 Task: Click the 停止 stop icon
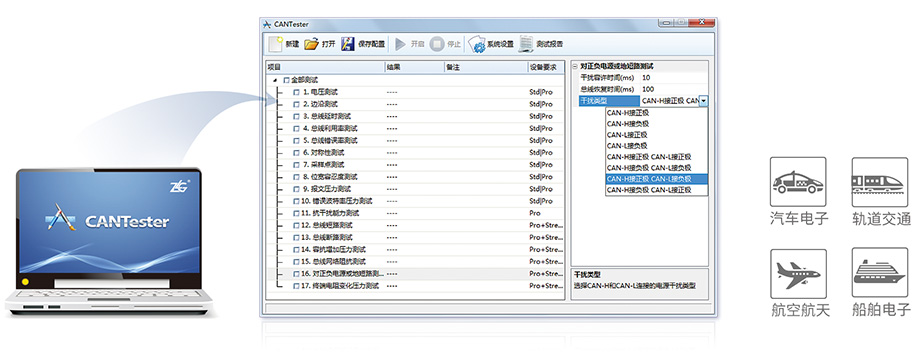[x=437, y=44]
